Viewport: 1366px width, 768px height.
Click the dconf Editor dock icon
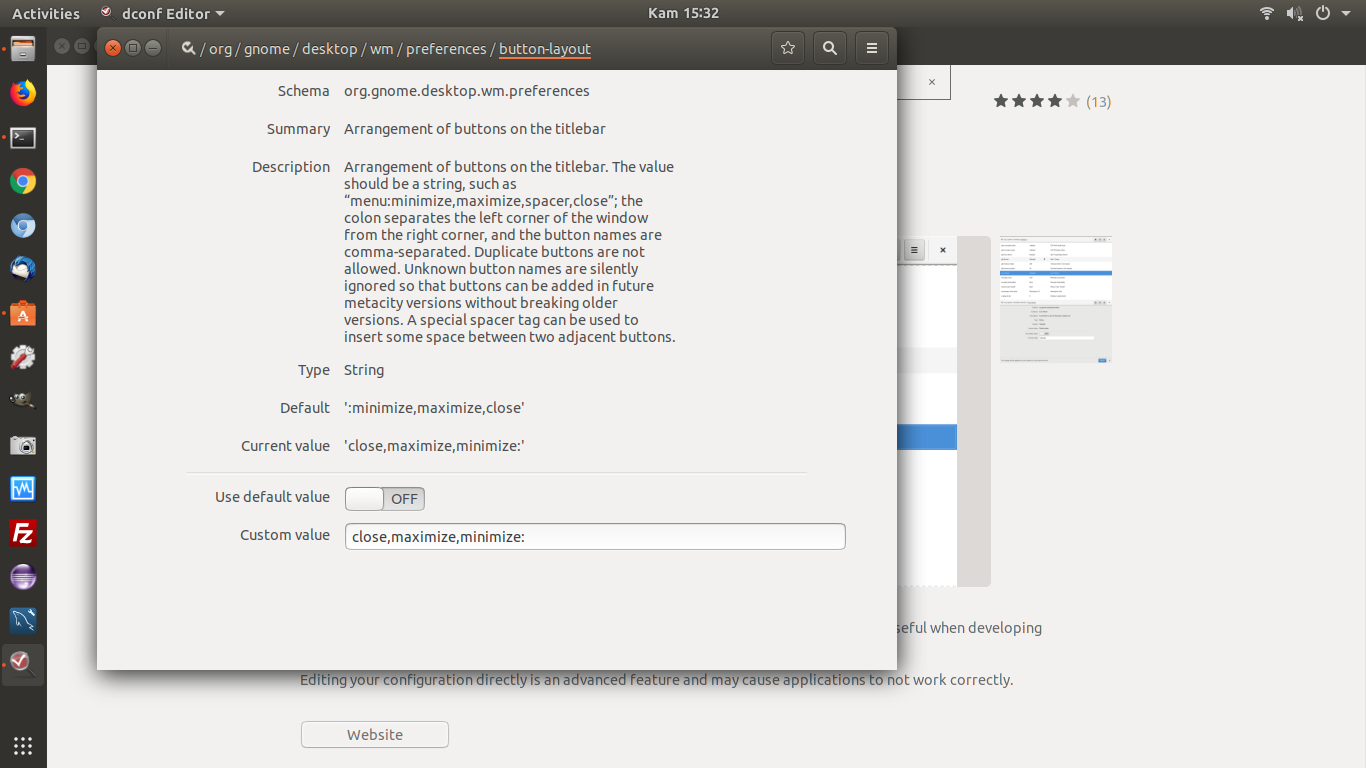click(23, 665)
